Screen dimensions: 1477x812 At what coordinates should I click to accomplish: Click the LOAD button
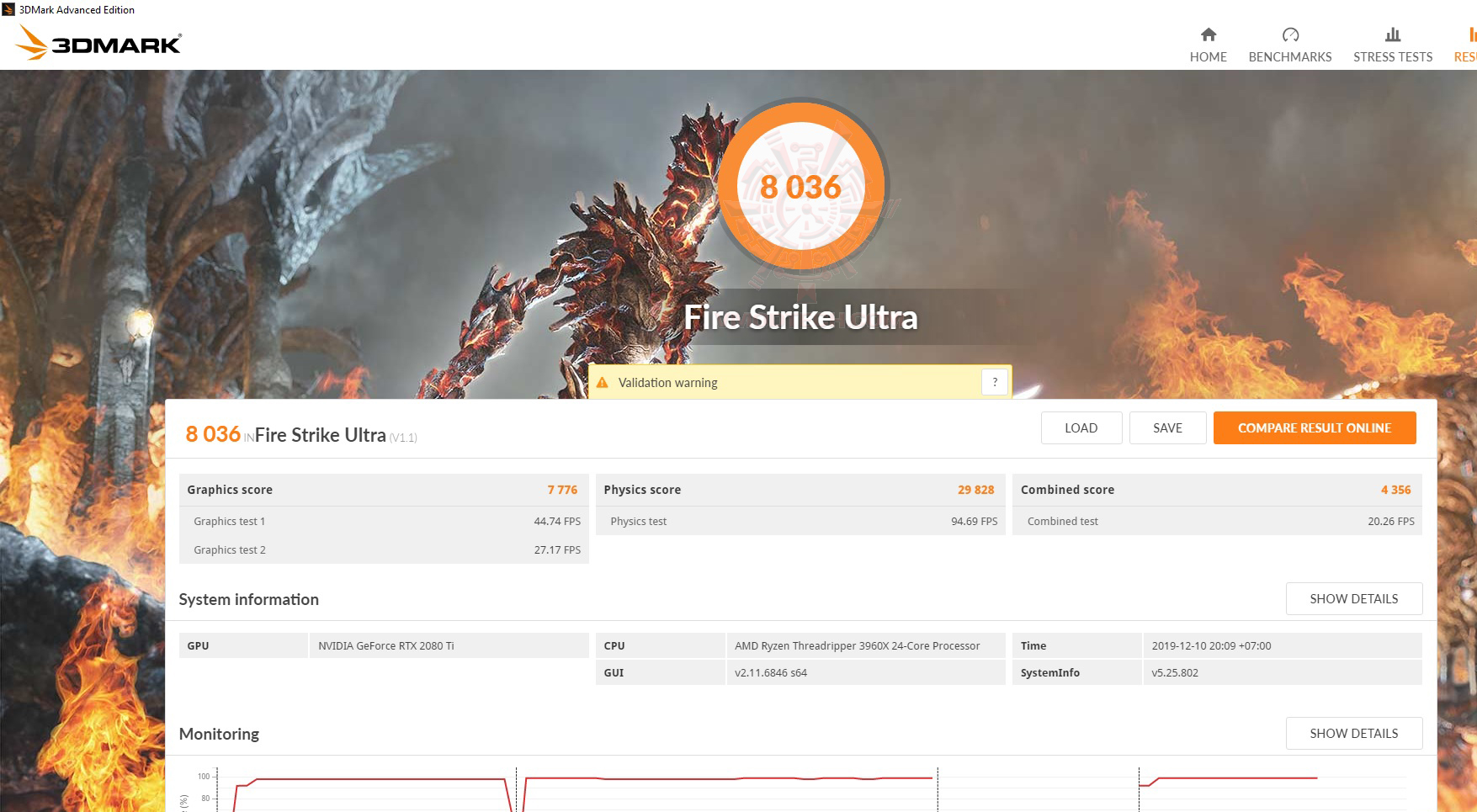pyautogui.click(x=1081, y=427)
